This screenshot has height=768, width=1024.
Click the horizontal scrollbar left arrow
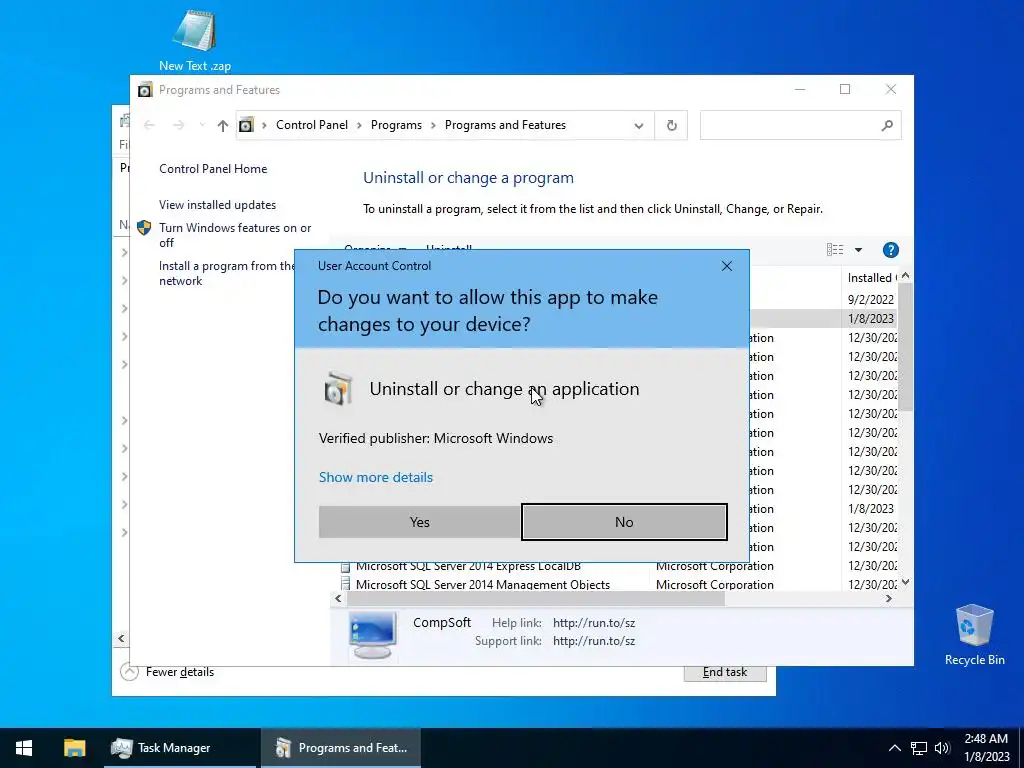tap(338, 598)
